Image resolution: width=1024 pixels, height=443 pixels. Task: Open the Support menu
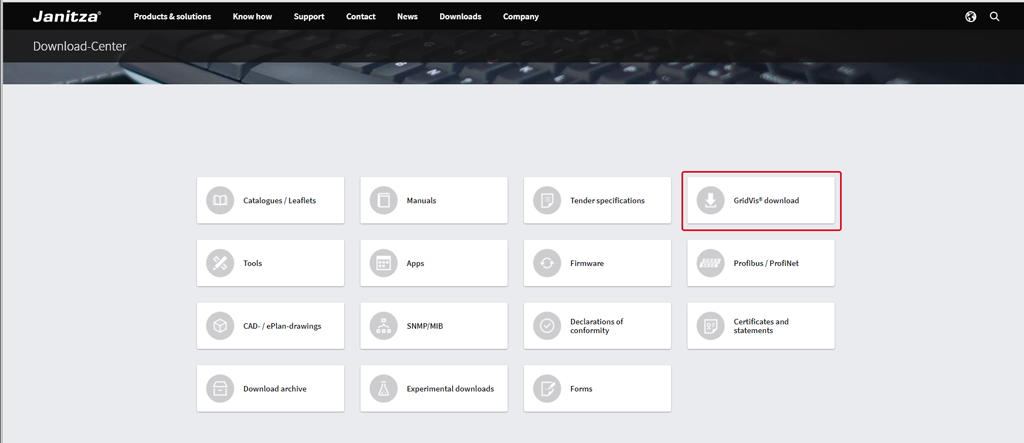(x=309, y=17)
